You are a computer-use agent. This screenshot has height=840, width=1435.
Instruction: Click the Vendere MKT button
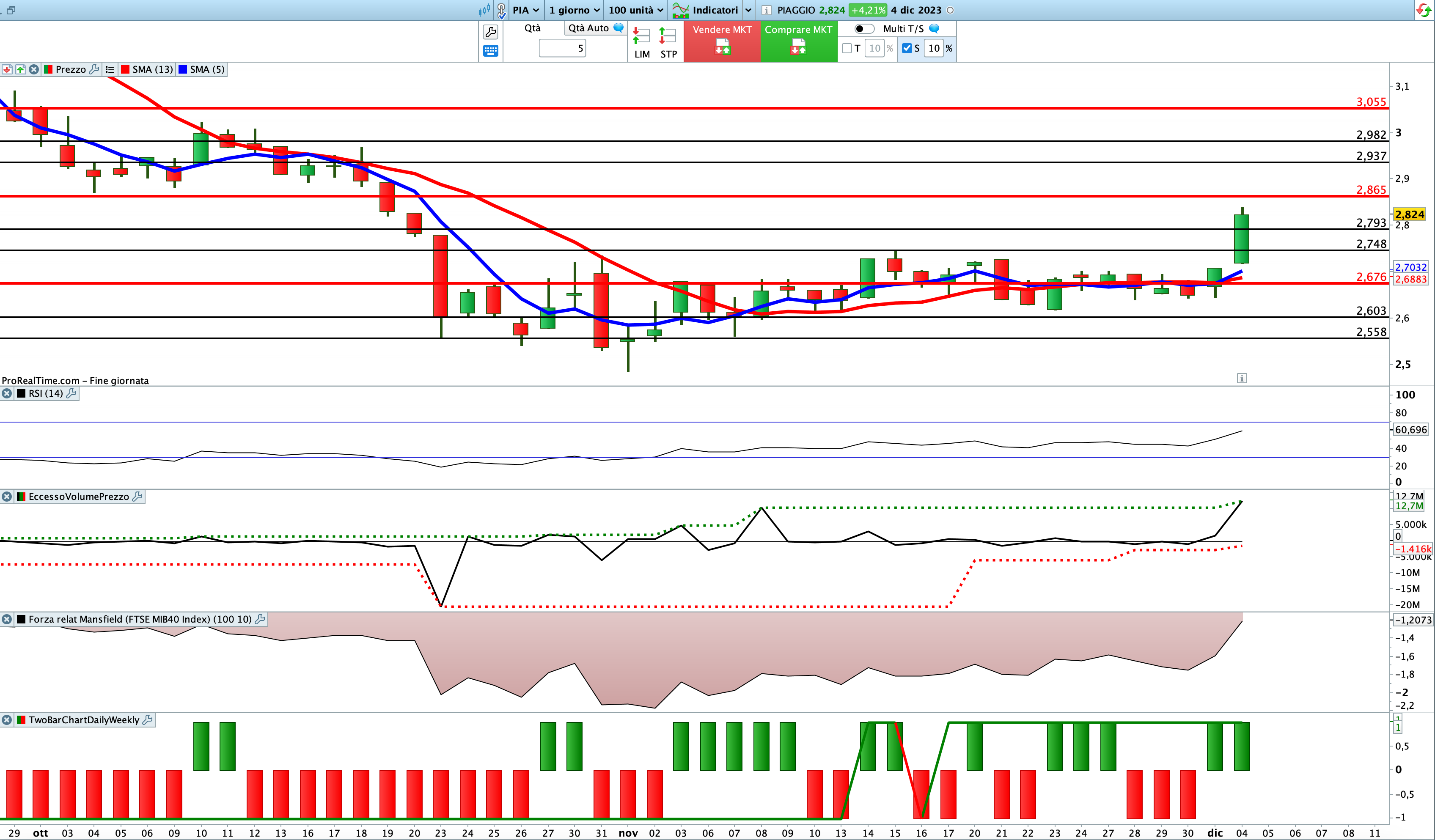[x=722, y=41]
